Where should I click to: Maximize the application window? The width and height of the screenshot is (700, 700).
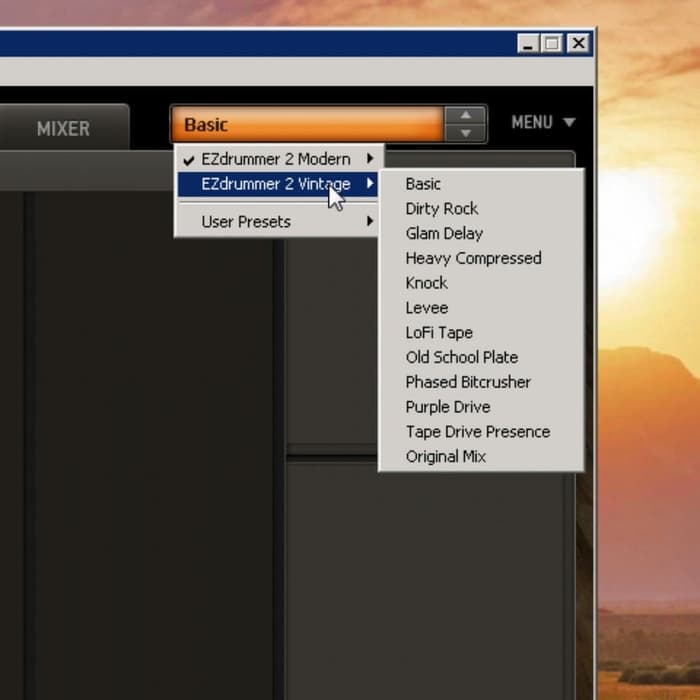click(x=551, y=43)
